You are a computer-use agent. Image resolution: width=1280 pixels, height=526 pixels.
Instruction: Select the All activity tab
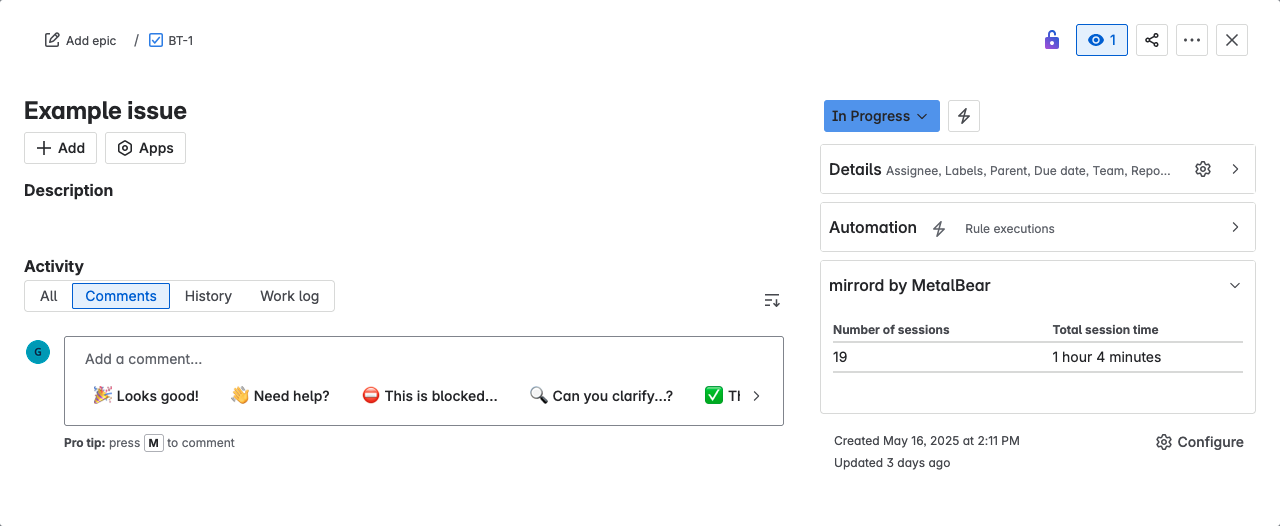tap(49, 296)
